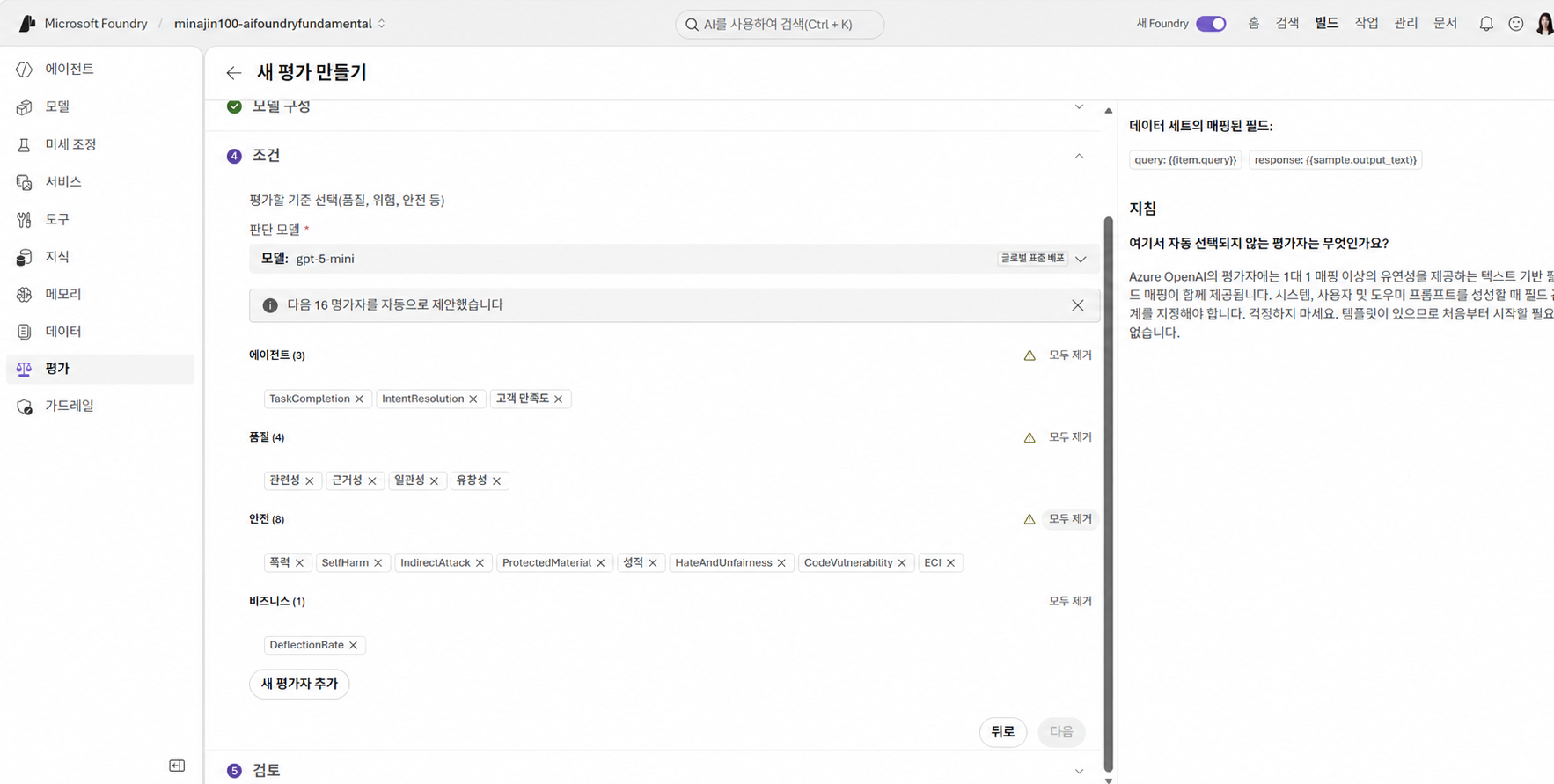
Task: Go to the 홈 top menu
Action: click(x=1253, y=24)
